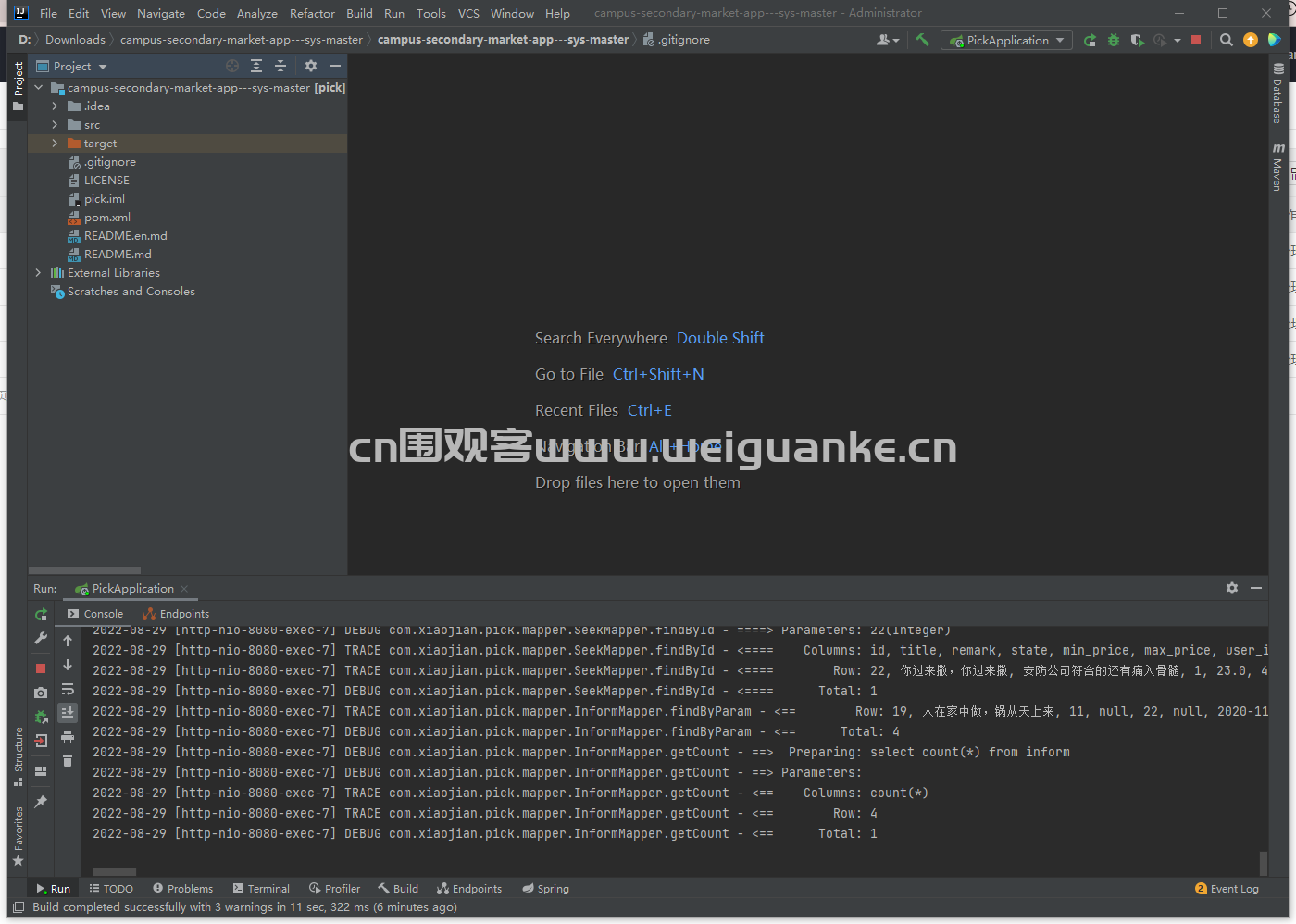Open the Refactor menu
1296x924 pixels.
312,13
